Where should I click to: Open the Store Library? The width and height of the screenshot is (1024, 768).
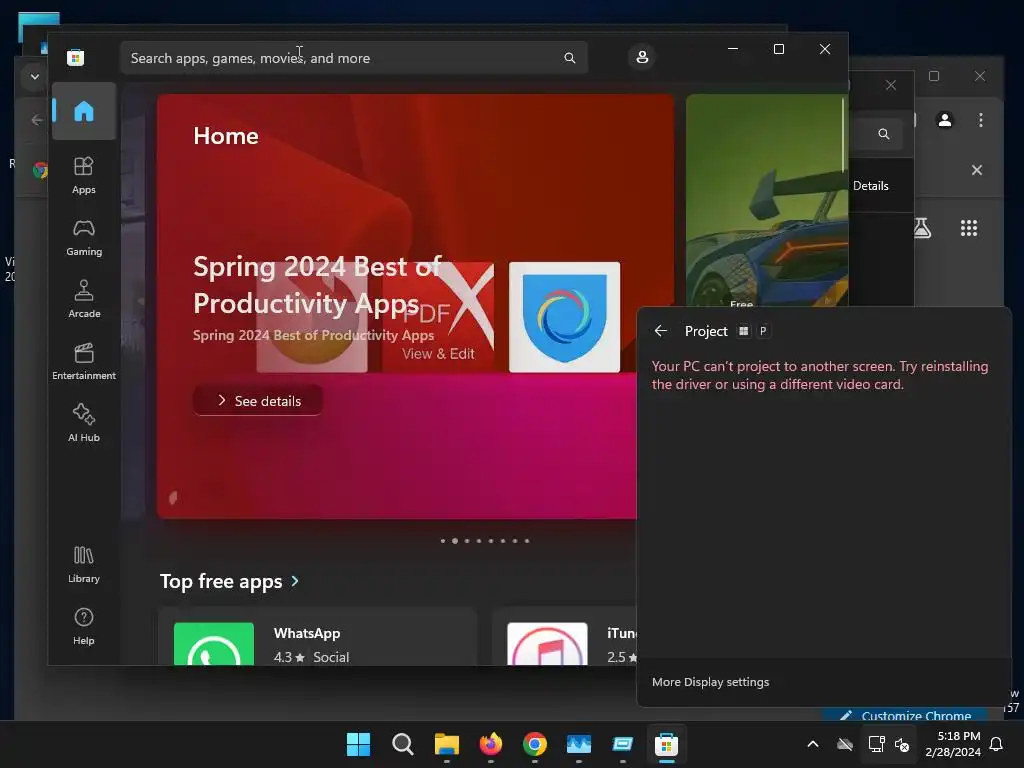point(84,564)
